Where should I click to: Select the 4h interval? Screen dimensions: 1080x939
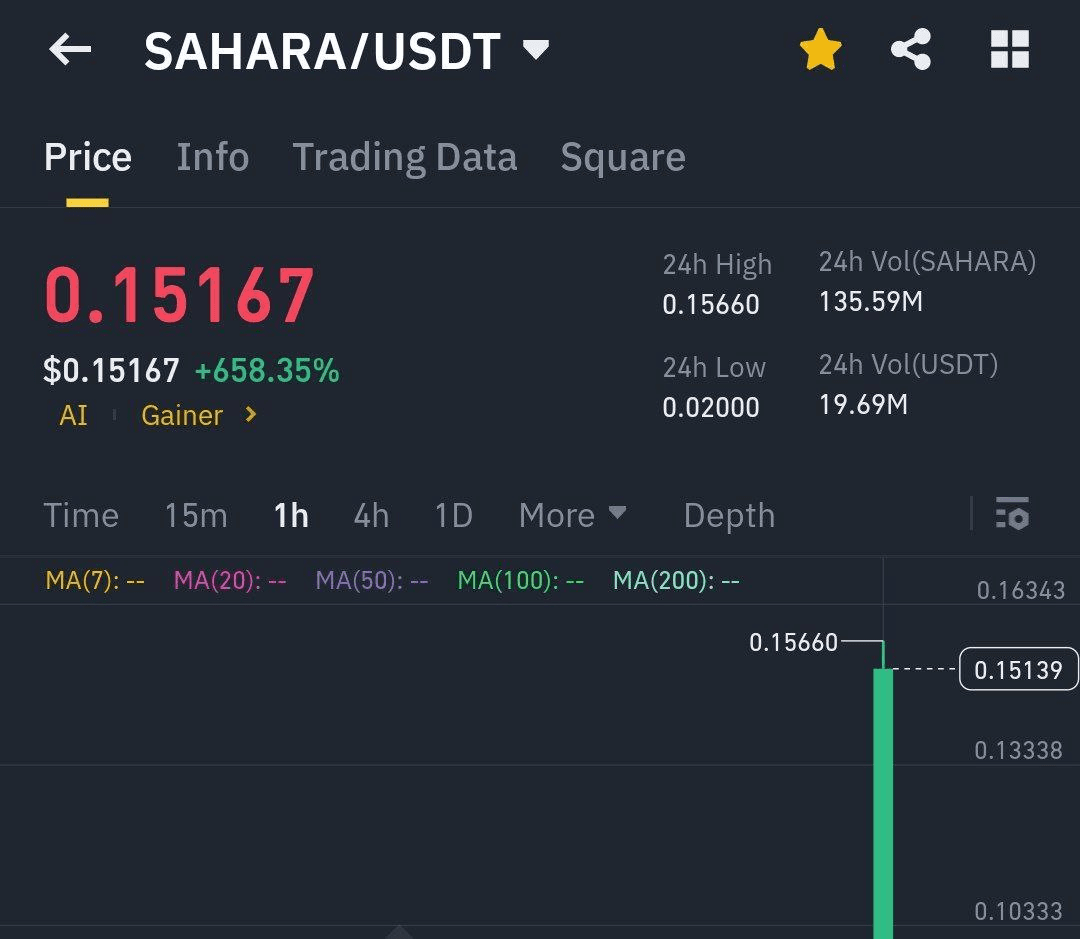[x=371, y=515]
